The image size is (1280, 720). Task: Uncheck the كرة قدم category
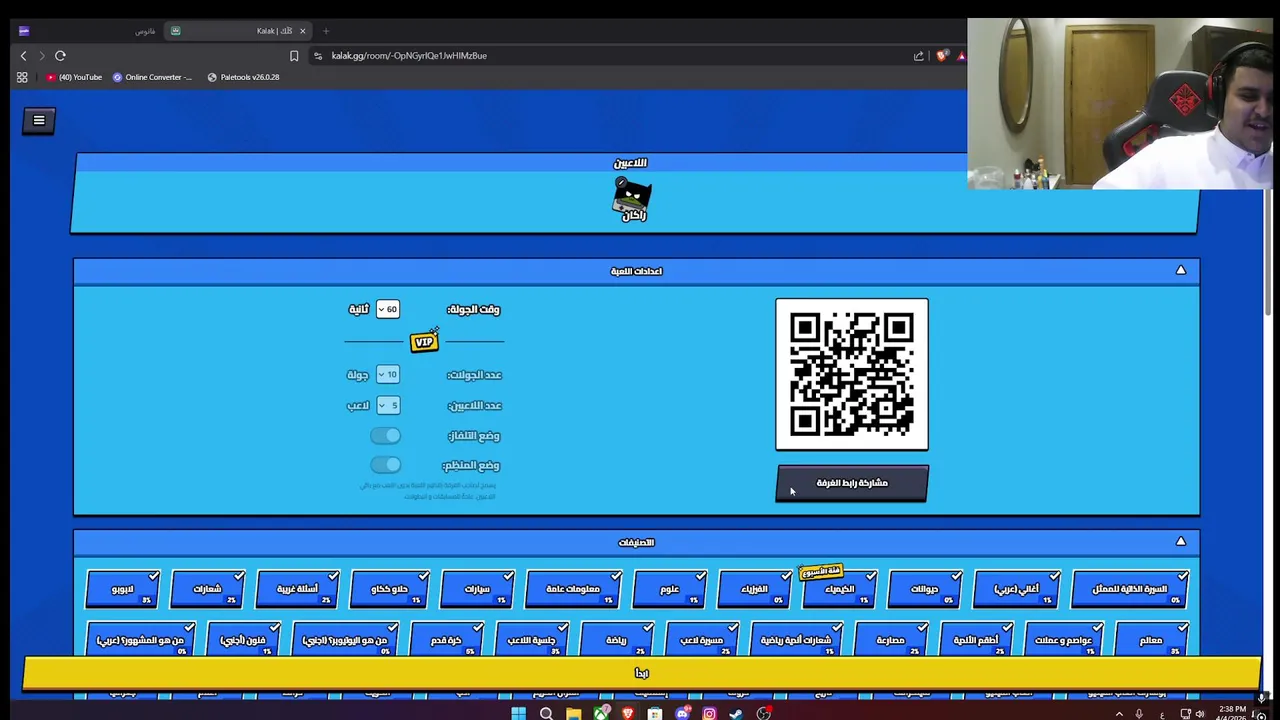pos(447,640)
